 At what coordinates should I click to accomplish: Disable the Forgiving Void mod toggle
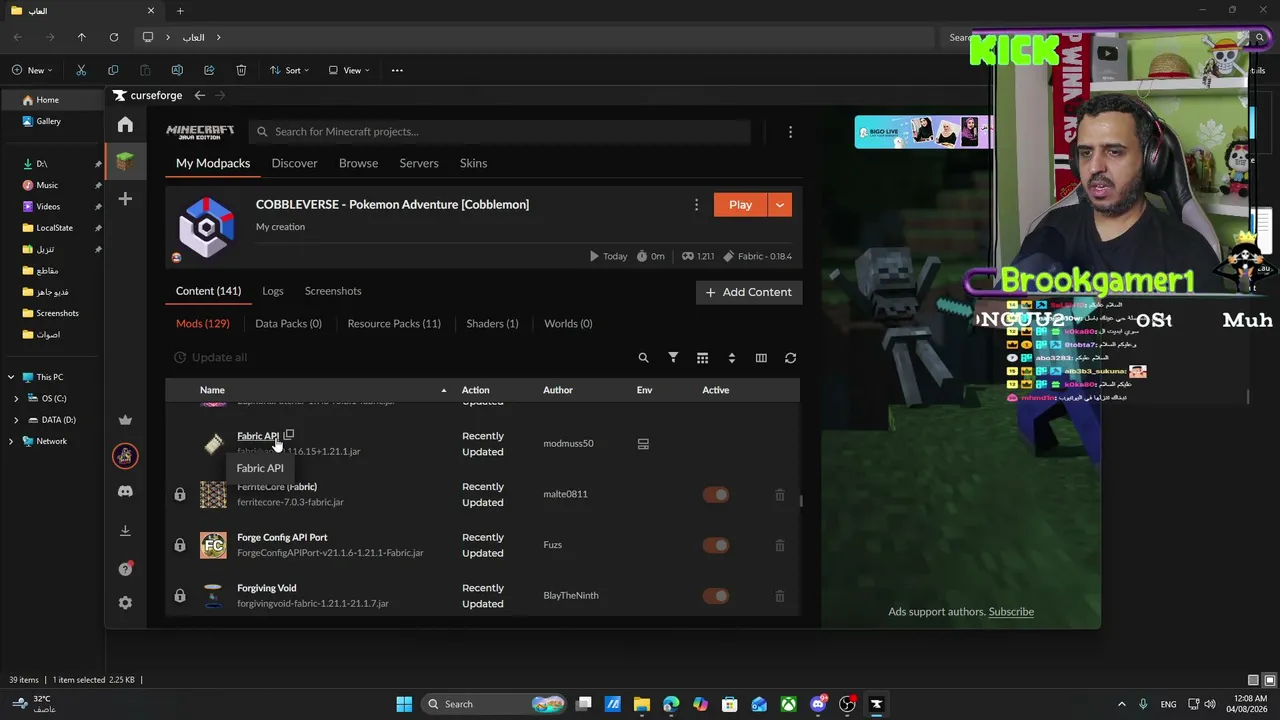[716, 596]
